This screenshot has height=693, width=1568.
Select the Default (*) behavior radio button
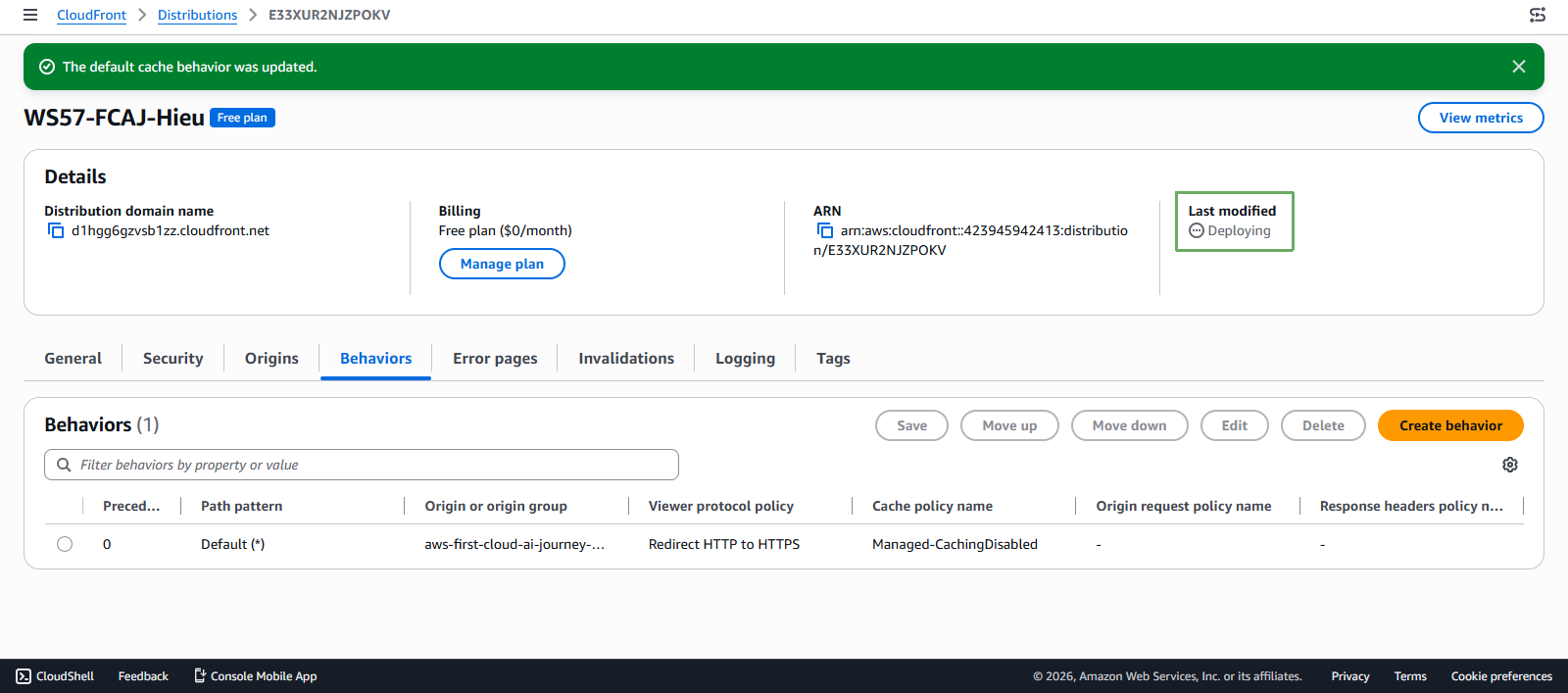click(x=65, y=544)
